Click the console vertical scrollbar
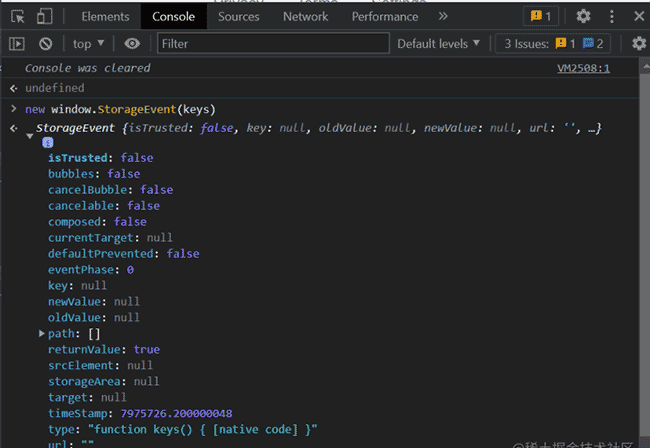The image size is (650, 448). [x=645, y=253]
